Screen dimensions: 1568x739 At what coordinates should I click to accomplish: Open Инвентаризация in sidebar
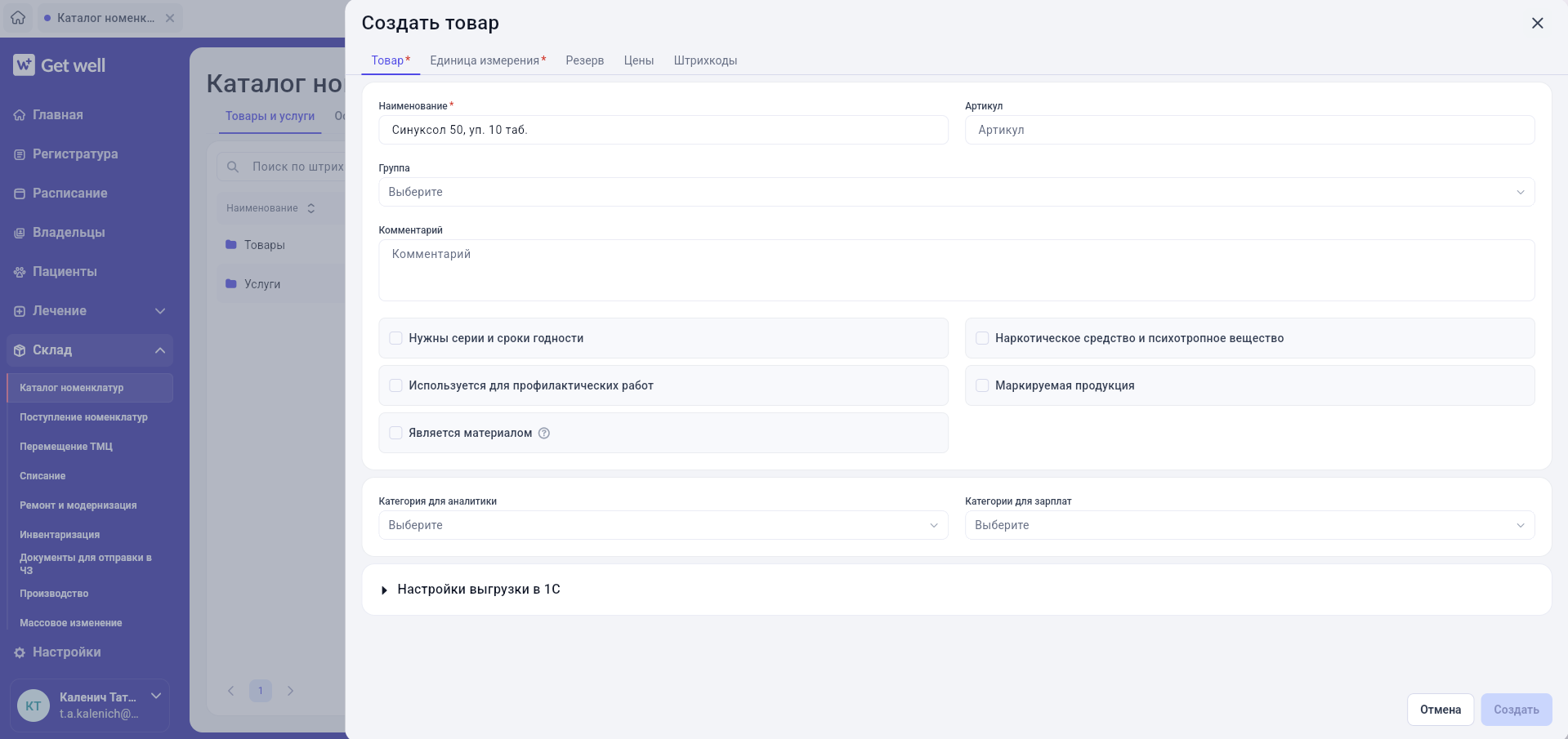tap(60, 535)
